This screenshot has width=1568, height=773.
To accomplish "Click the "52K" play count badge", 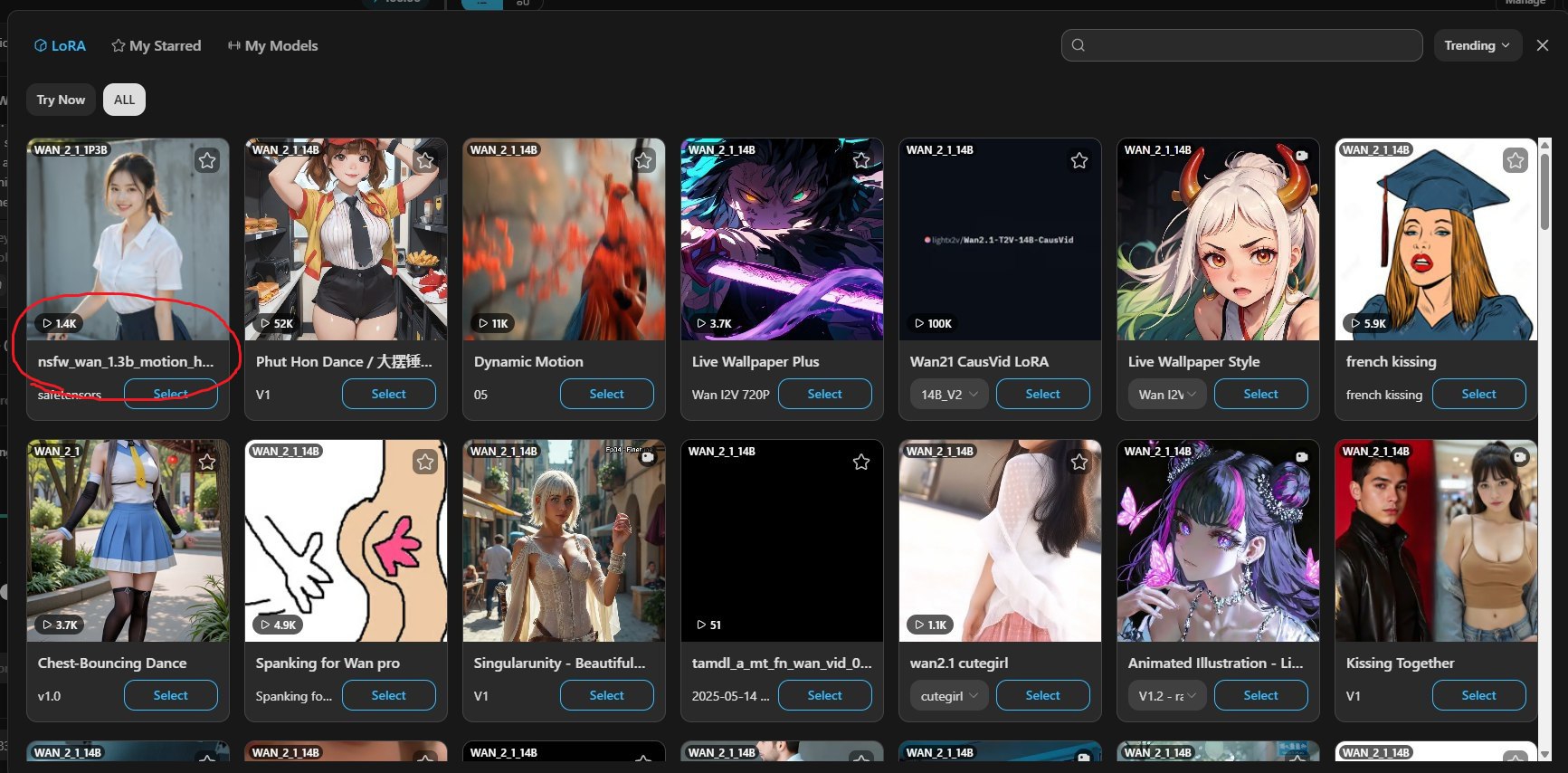I will click(x=277, y=323).
